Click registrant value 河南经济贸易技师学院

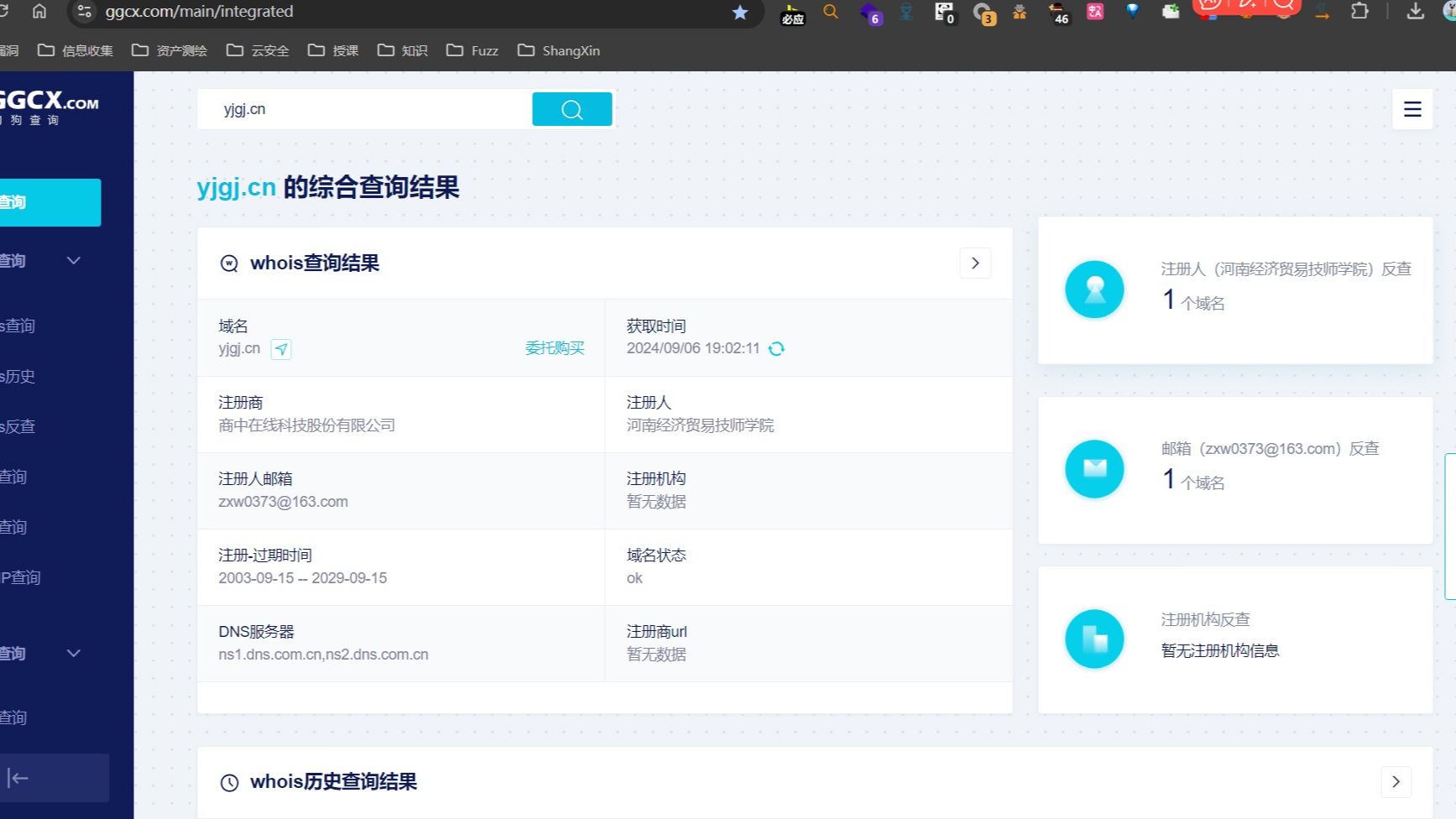pos(700,425)
